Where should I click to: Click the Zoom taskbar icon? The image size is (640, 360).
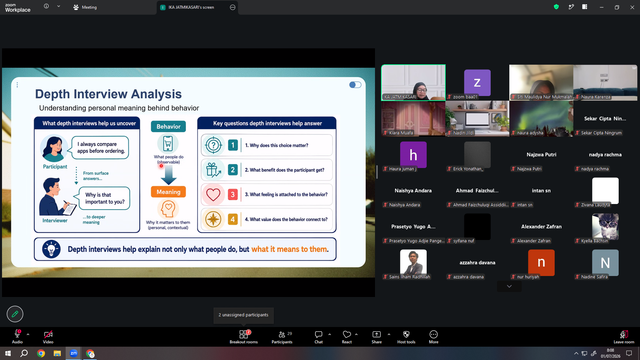[73, 353]
